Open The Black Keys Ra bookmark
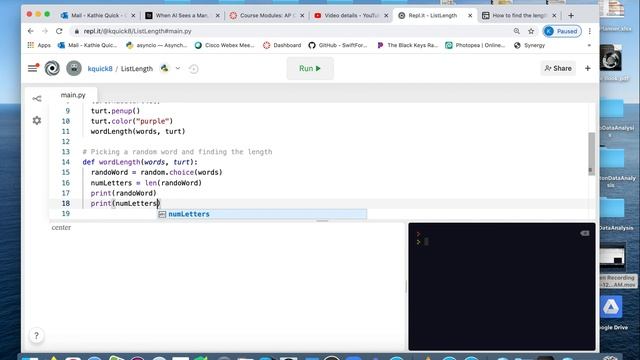 point(407,45)
